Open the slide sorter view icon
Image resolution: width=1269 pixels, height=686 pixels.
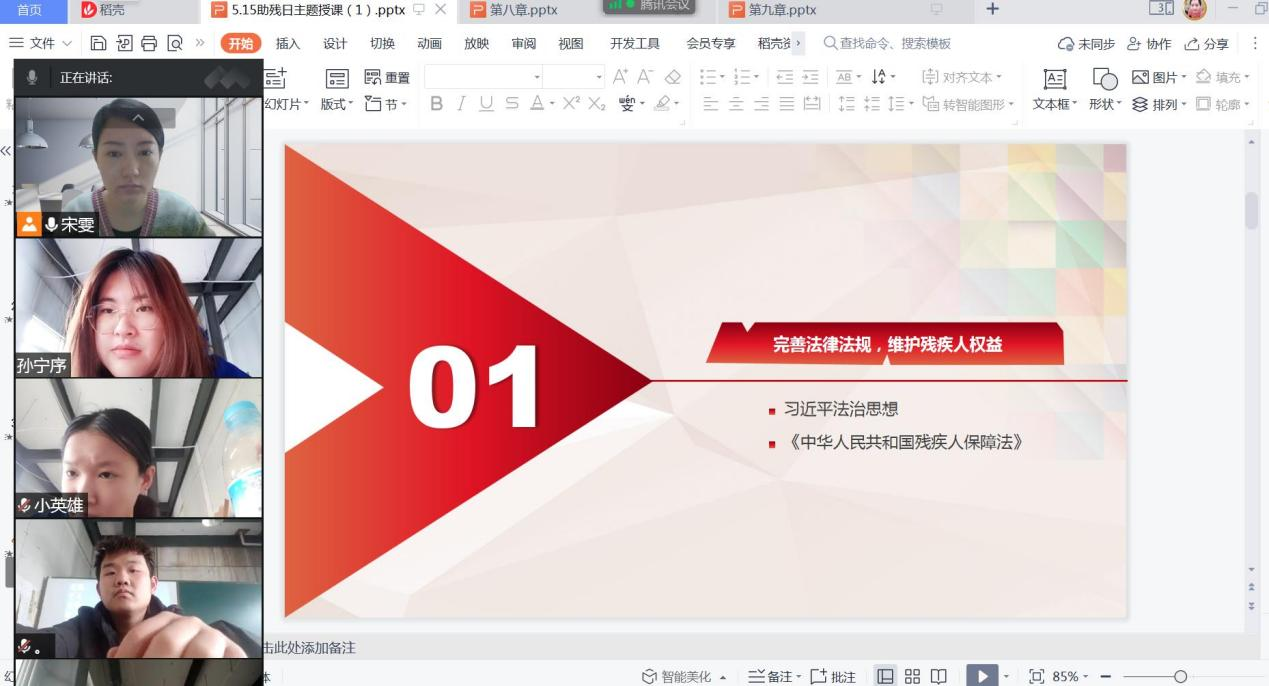tap(912, 677)
